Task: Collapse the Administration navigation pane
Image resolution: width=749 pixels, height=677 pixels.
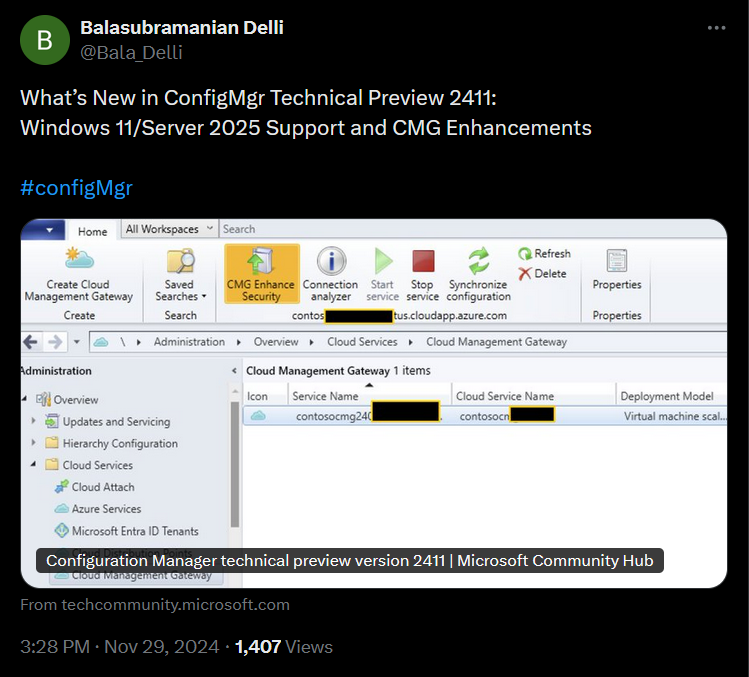Action: tap(234, 371)
